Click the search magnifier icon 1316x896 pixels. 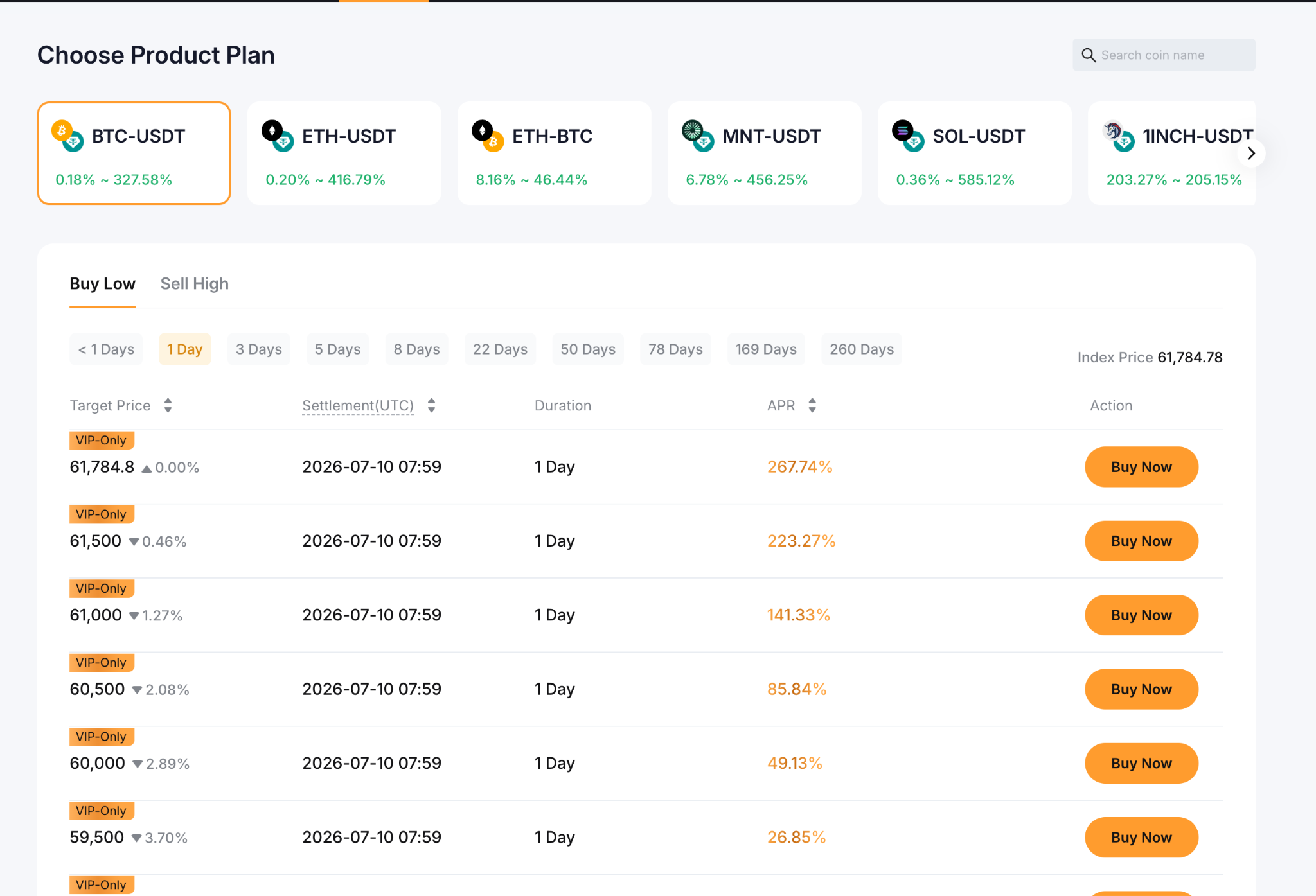[x=1089, y=55]
